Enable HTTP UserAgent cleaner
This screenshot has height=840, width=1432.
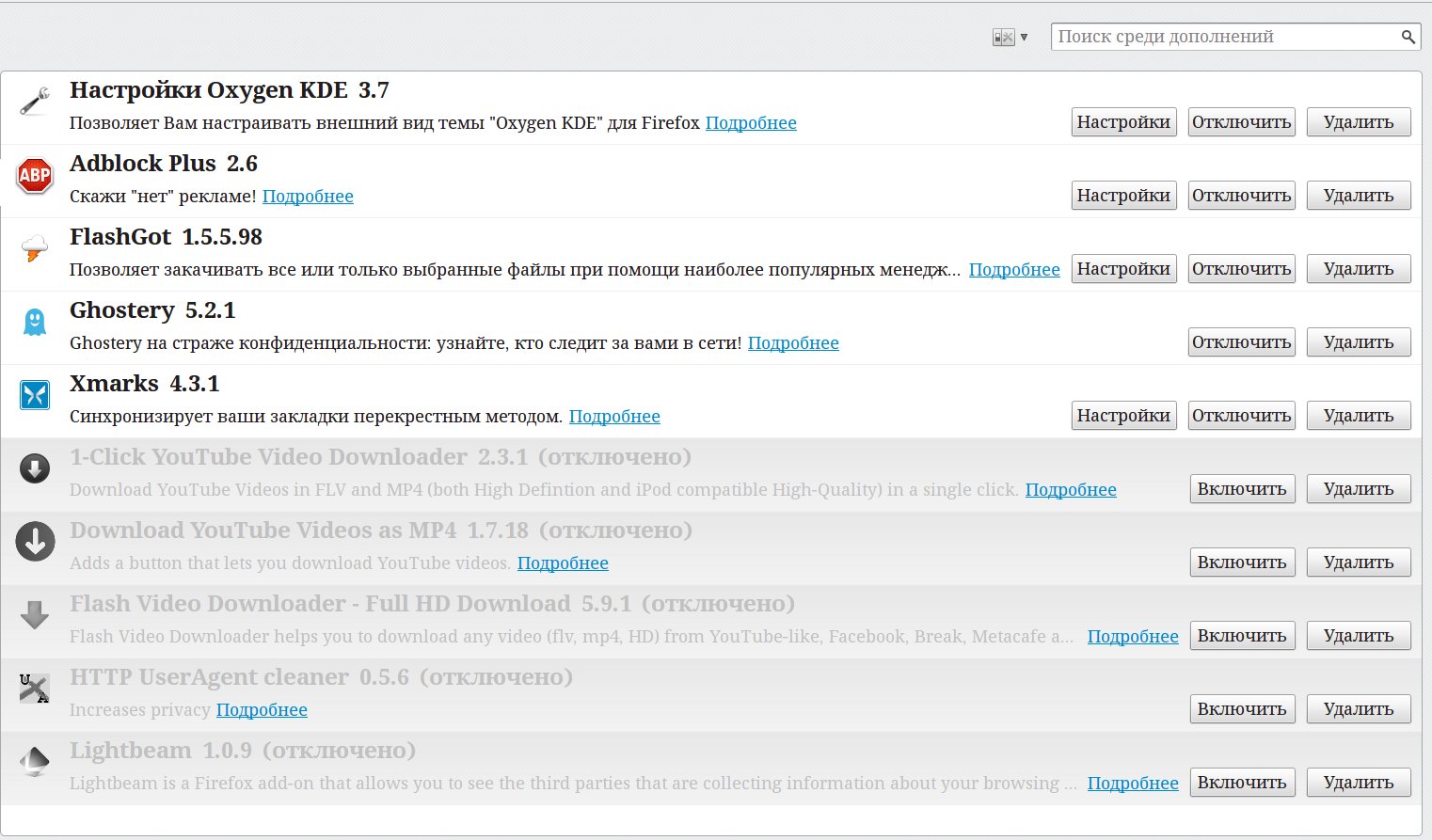point(1242,709)
